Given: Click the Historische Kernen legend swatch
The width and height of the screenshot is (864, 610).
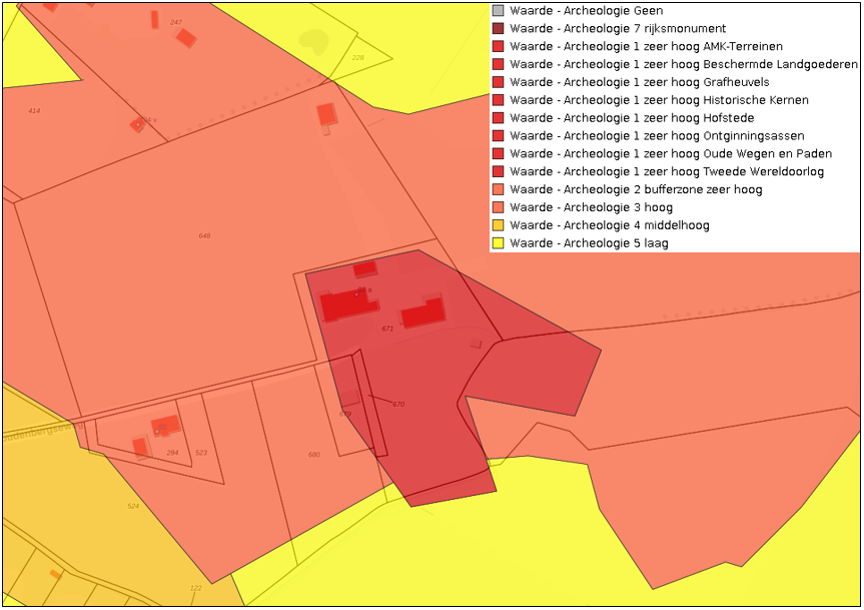Looking at the screenshot, I should 498,100.
